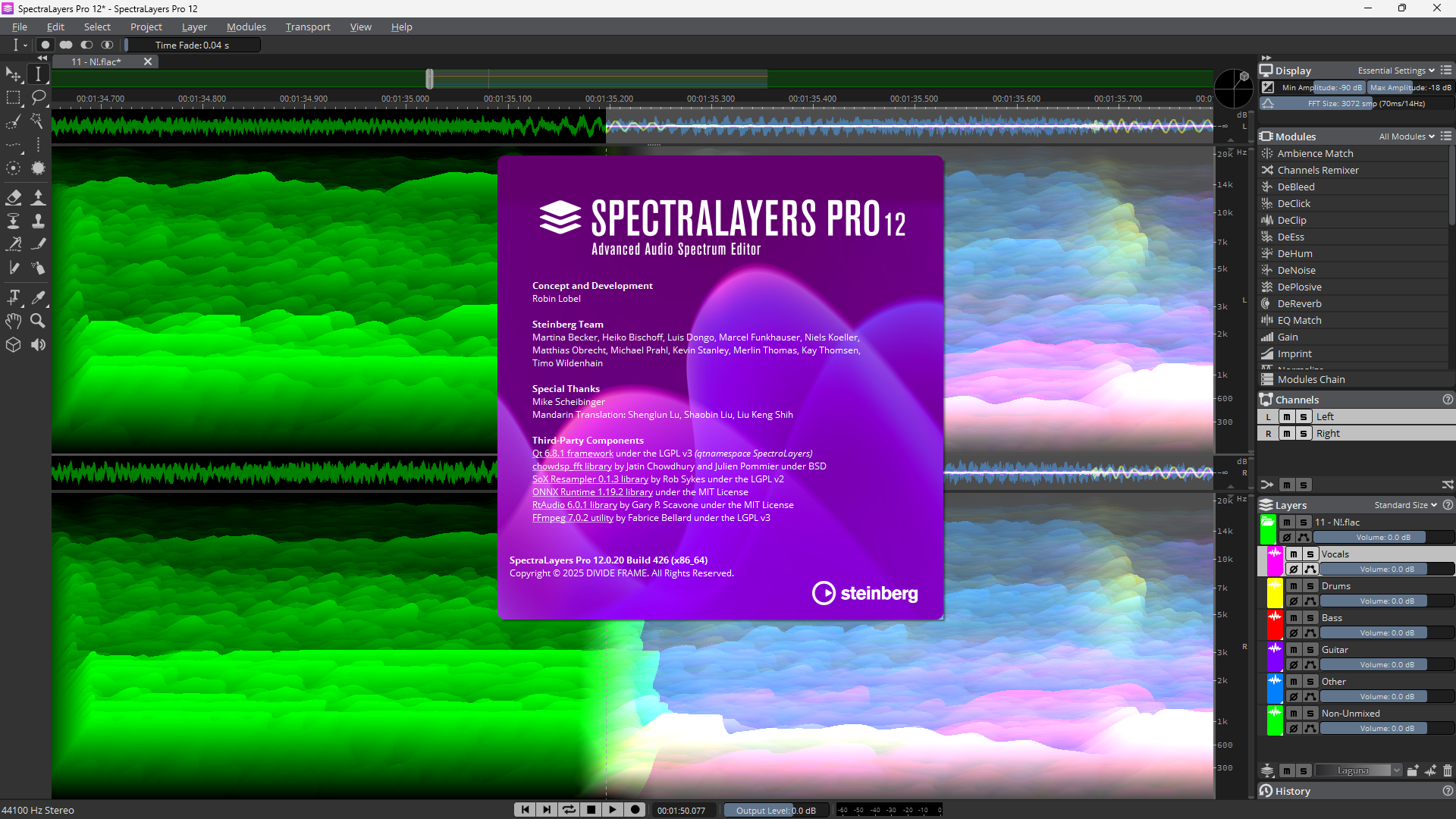
Task: Collapse the right panel with double arrows
Action: coord(1266,58)
